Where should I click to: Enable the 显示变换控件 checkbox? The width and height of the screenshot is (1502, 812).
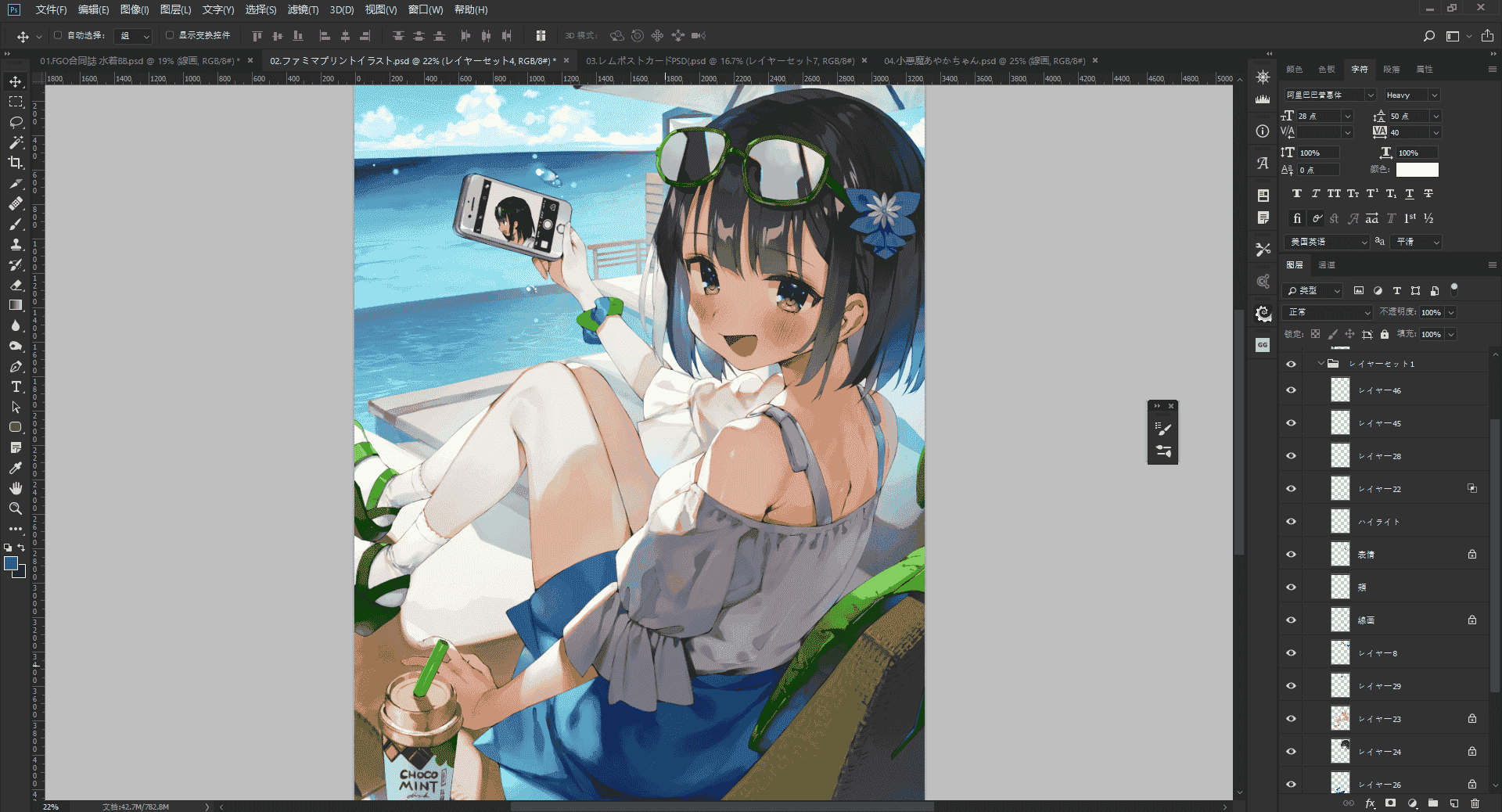[x=170, y=35]
